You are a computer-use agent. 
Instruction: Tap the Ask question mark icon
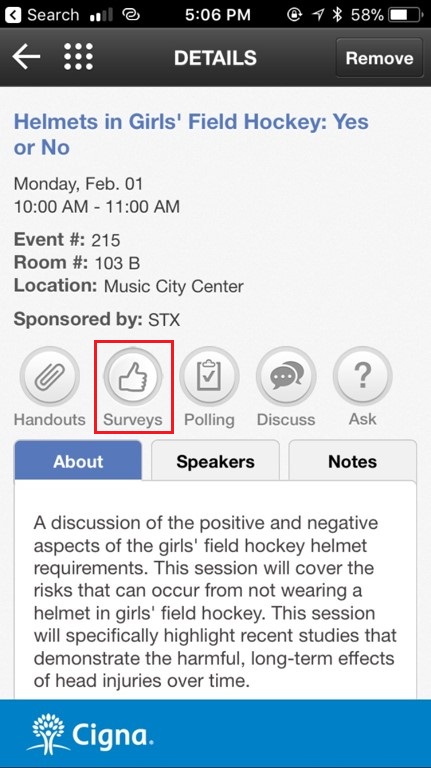tap(362, 377)
